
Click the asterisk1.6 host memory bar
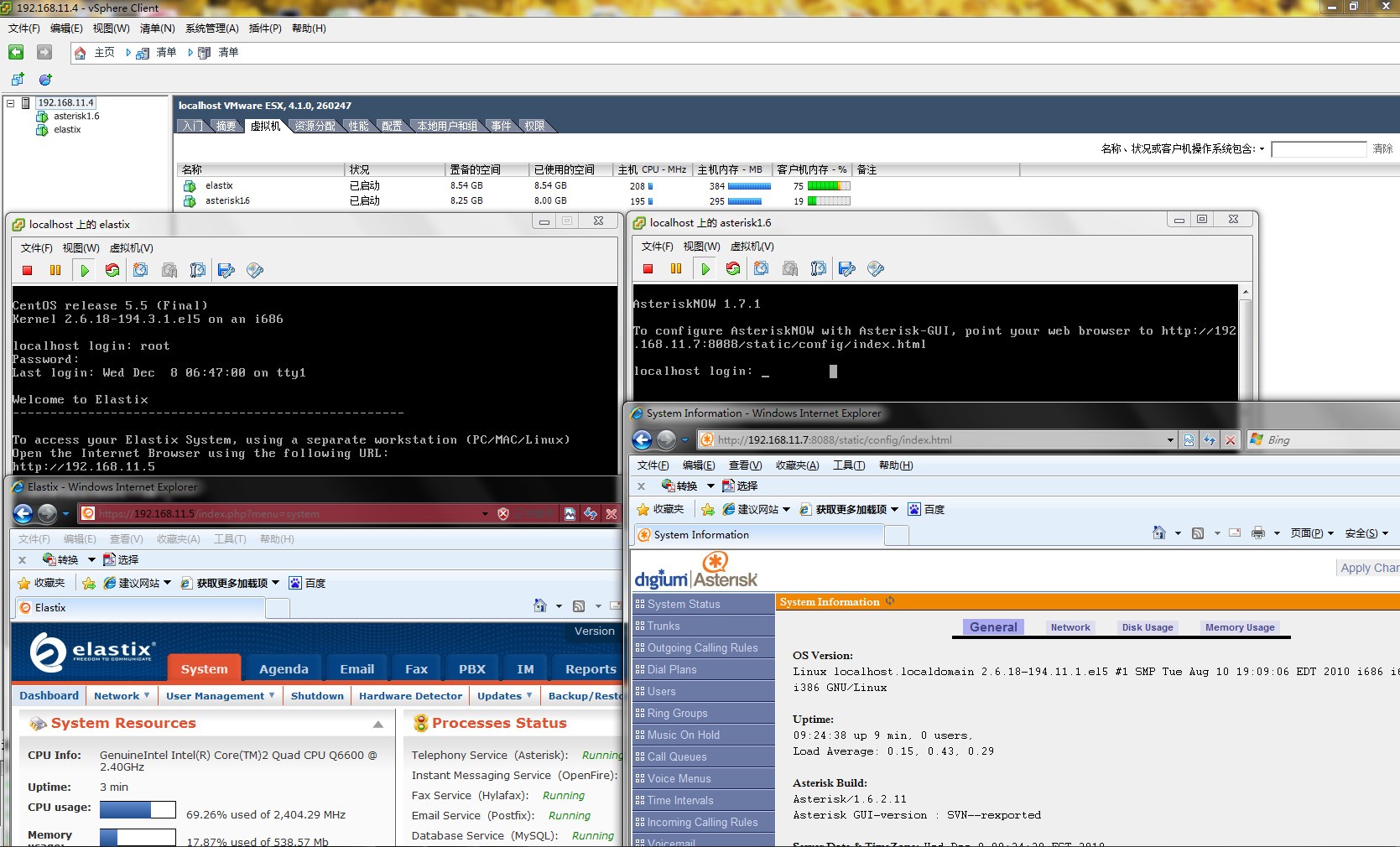click(745, 201)
